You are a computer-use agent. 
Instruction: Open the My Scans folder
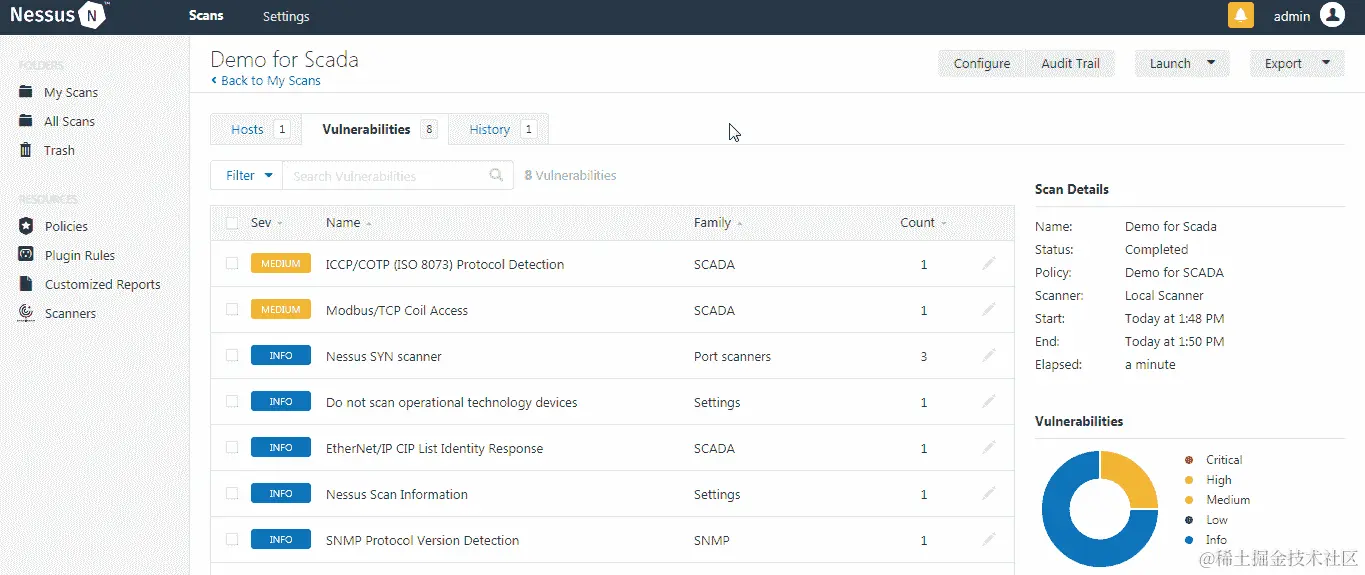tap(71, 92)
